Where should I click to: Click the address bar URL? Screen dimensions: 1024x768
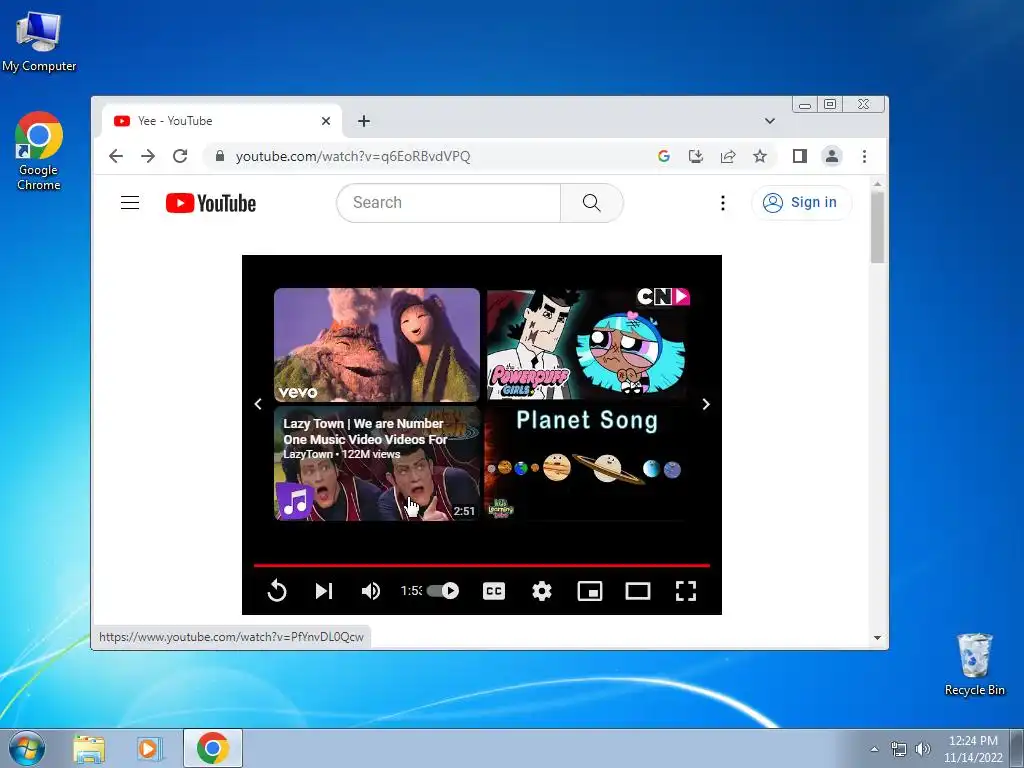[x=353, y=156]
